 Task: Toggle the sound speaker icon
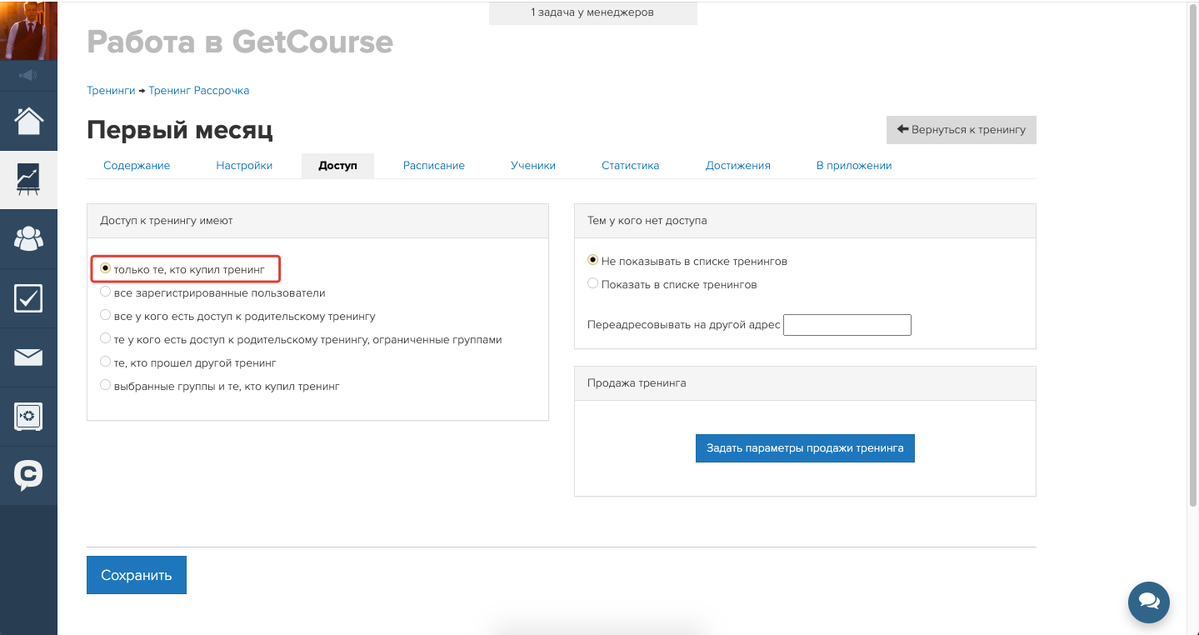click(28, 75)
